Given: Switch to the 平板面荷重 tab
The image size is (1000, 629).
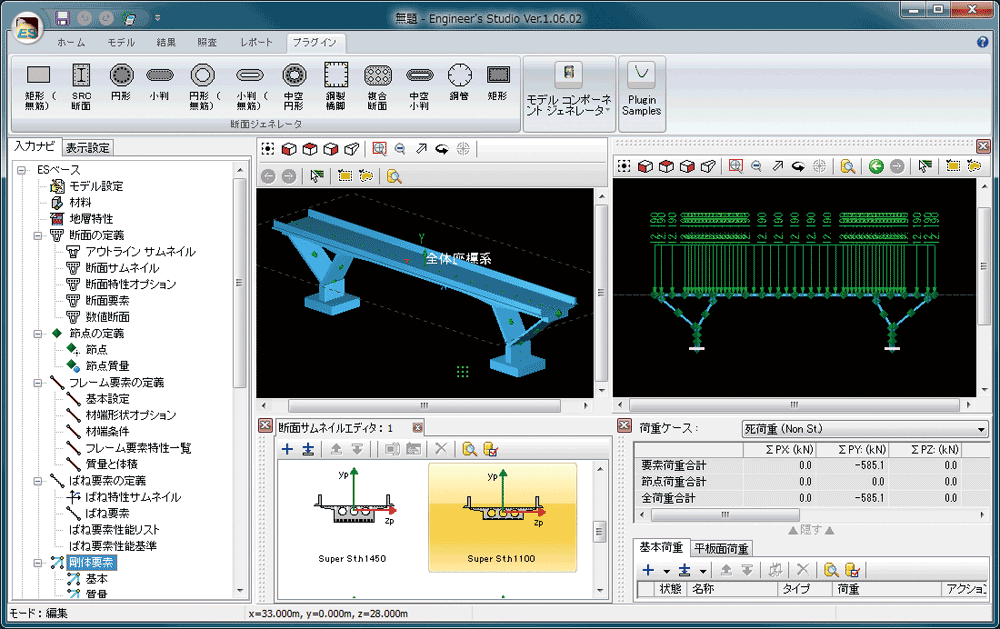Looking at the screenshot, I should click(x=721, y=548).
